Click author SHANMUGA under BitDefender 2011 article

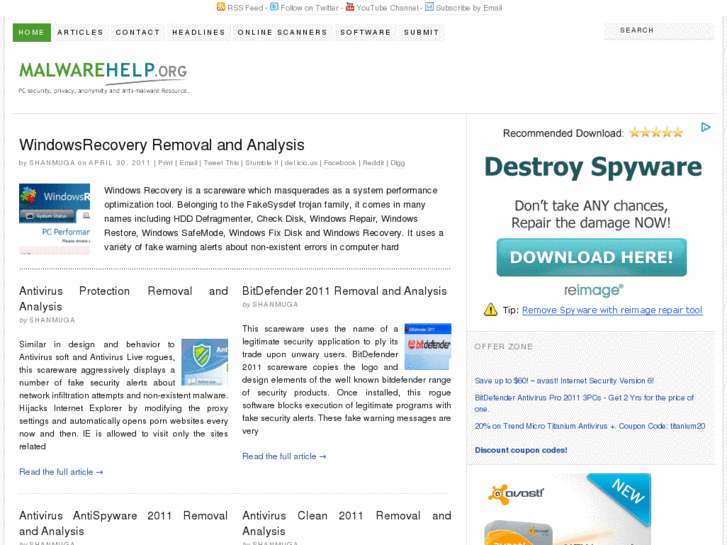click(275, 305)
